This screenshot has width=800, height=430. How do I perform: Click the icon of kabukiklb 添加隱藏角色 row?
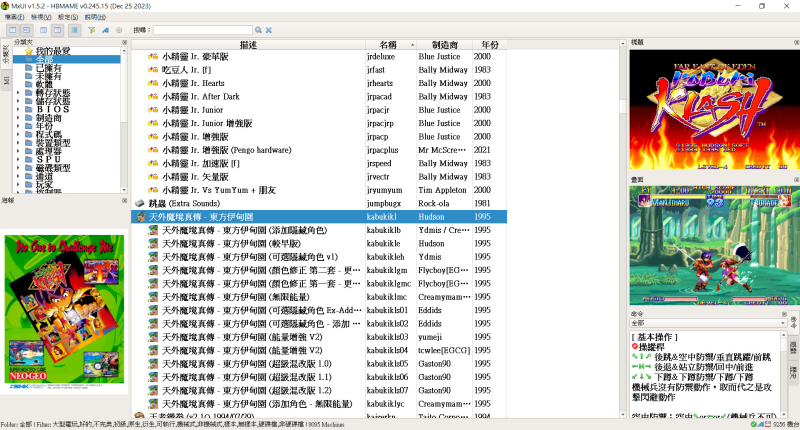[x=153, y=230]
